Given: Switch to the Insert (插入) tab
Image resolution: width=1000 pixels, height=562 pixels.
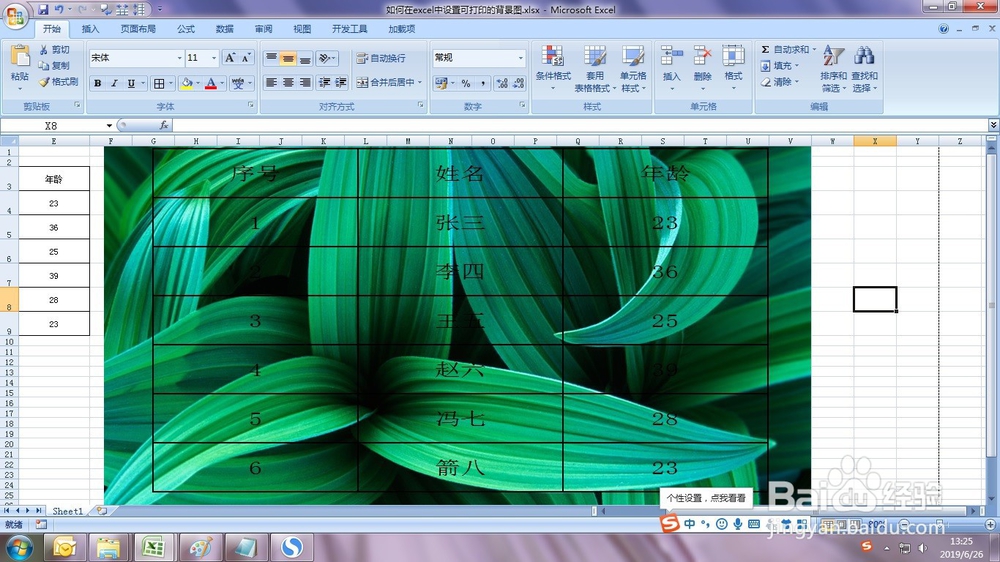Looking at the screenshot, I should pyautogui.click(x=91, y=29).
